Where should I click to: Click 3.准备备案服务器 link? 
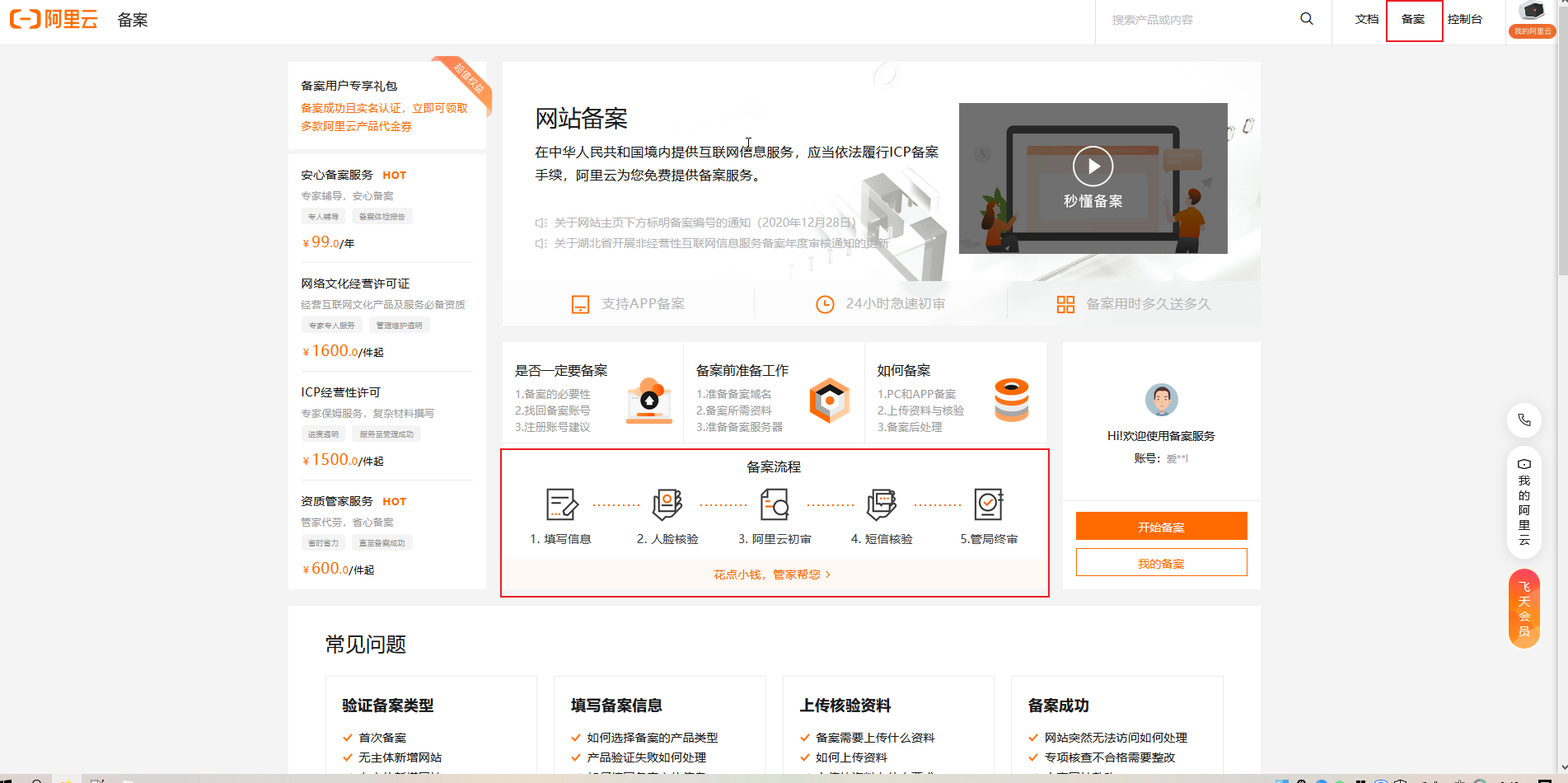740,427
